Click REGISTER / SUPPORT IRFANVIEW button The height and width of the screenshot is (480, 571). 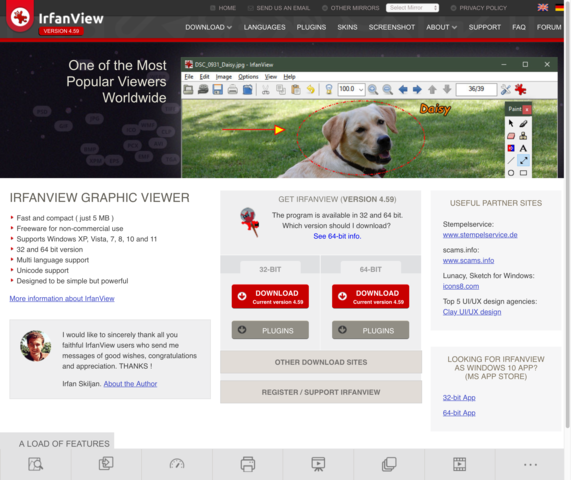(321, 392)
